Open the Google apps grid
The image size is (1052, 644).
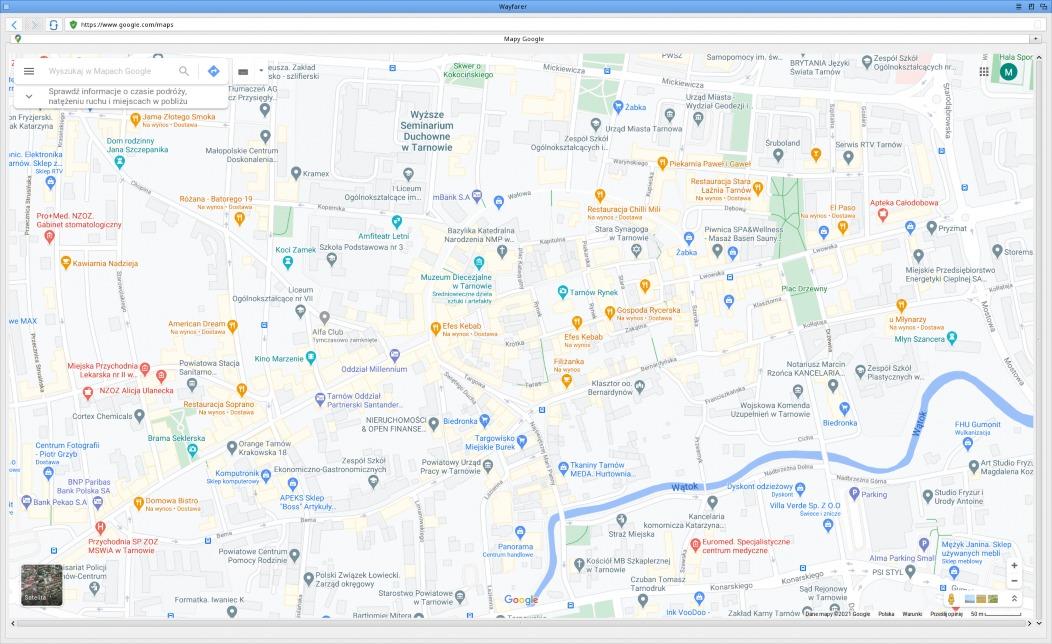click(984, 72)
